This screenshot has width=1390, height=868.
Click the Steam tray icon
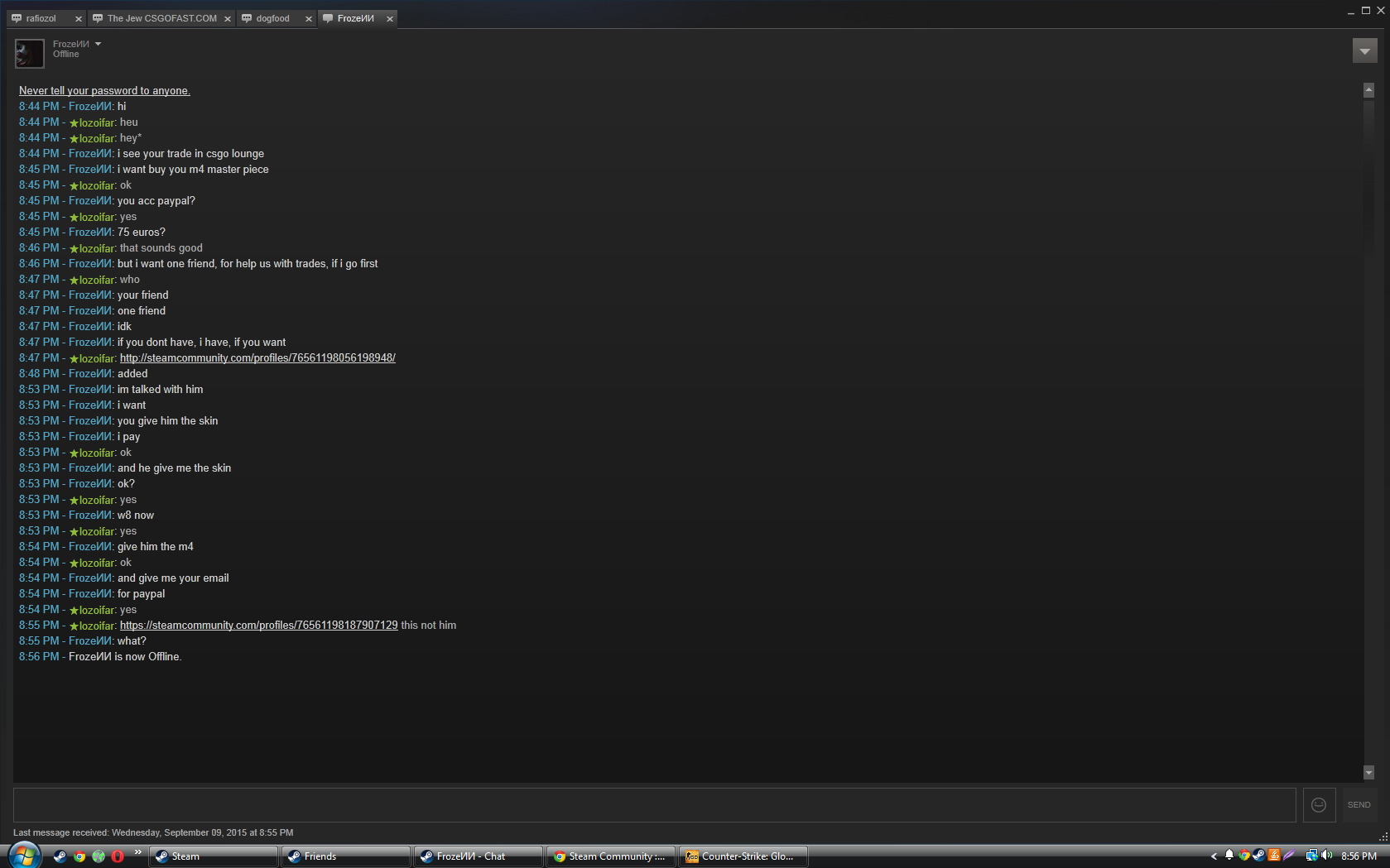pyautogui.click(x=1258, y=856)
